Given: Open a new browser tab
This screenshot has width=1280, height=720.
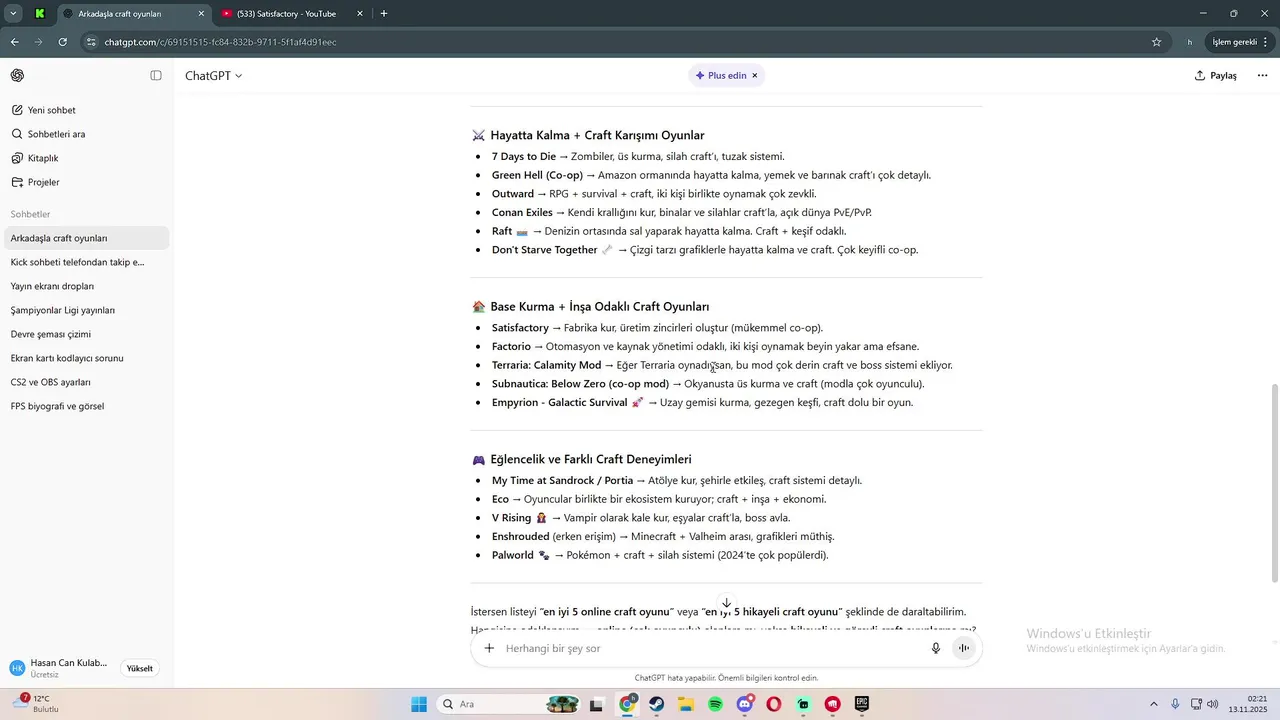Looking at the screenshot, I should [384, 13].
